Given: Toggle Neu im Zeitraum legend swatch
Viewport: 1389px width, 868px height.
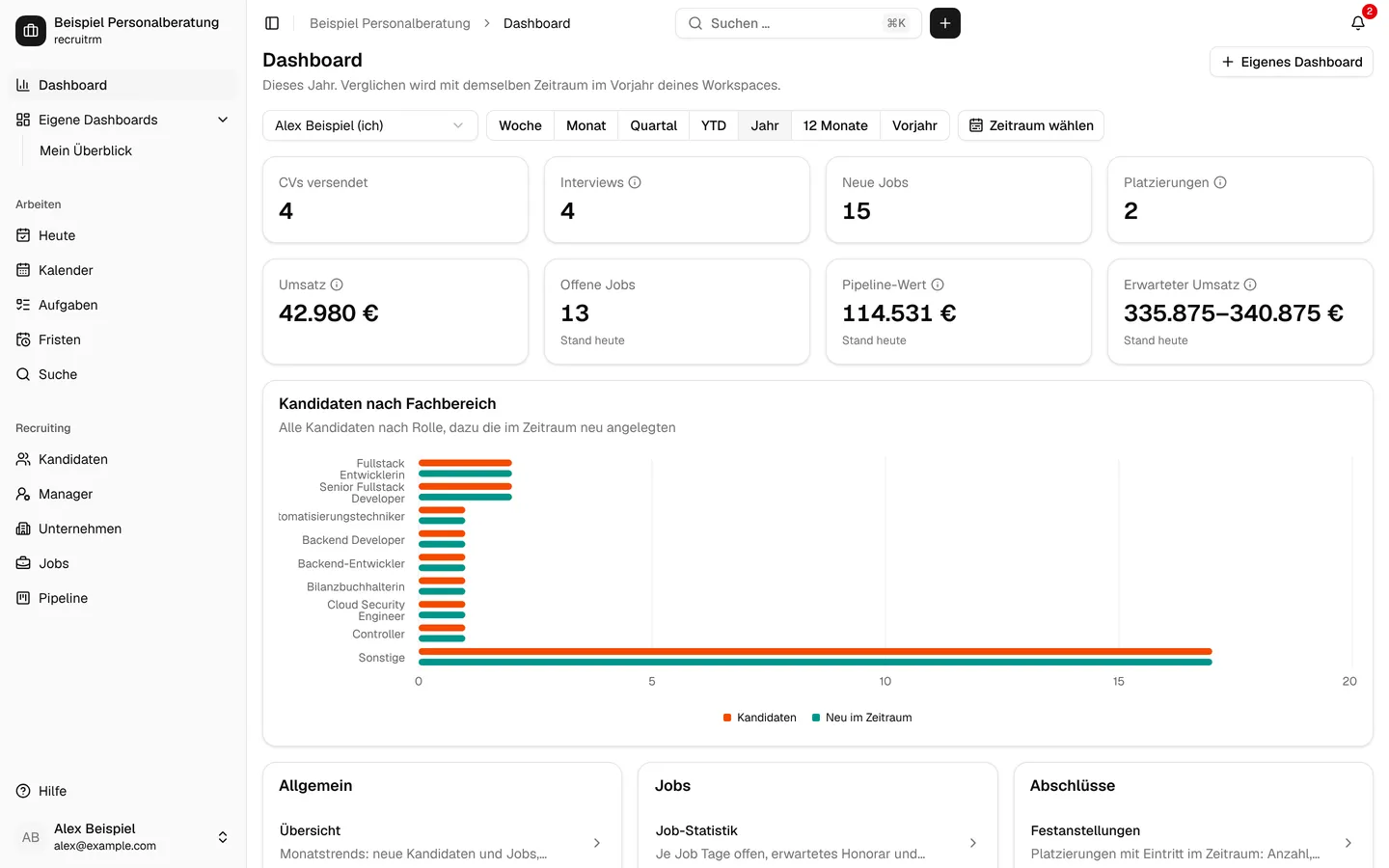Looking at the screenshot, I should pyautogui.click(x=816, y=718).
